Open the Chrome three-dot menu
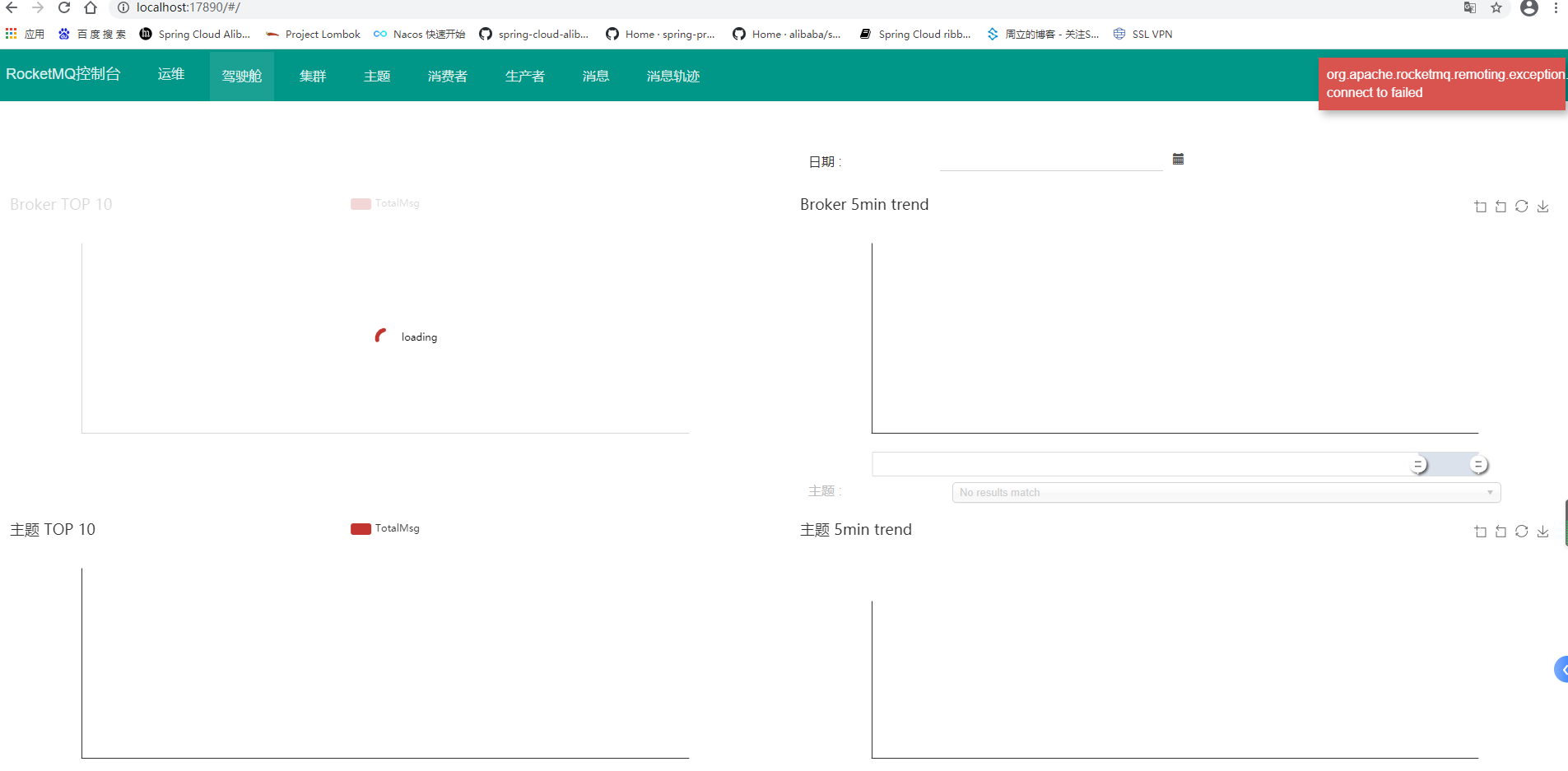Viewport: 1568px width, 771px height. point(1556,7)
